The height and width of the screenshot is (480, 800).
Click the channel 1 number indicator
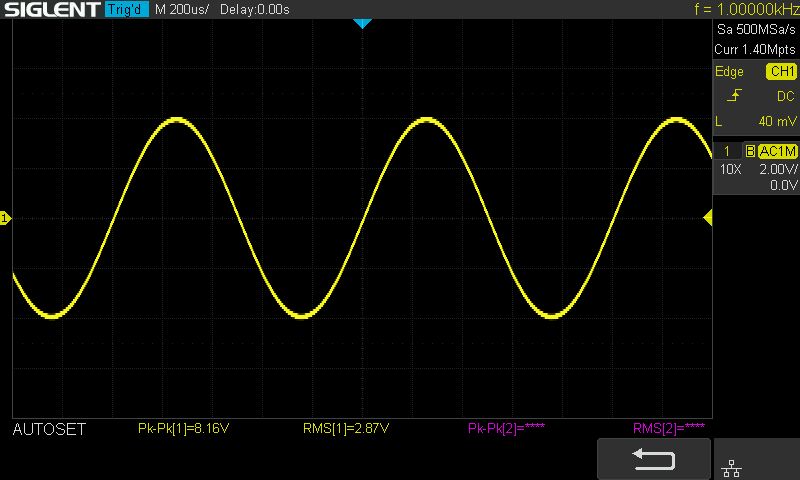point(727,151)
